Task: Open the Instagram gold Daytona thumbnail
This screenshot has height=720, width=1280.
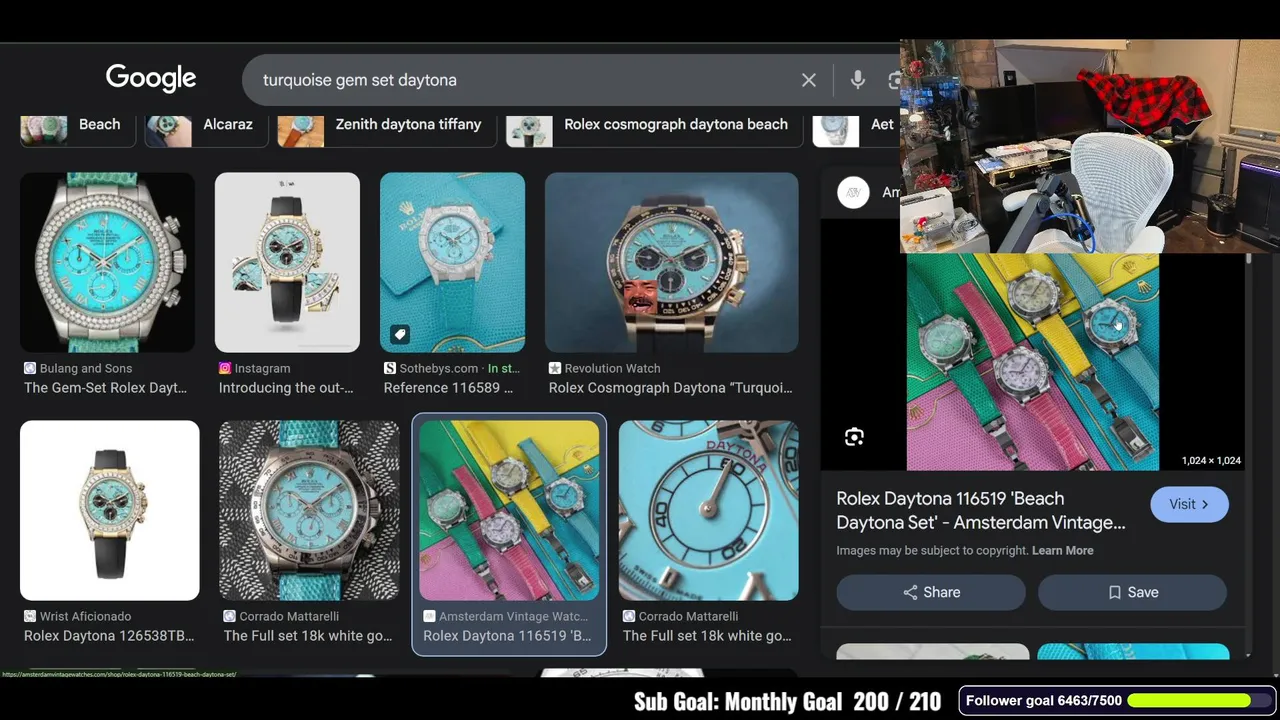Action: tap(287, 262)
